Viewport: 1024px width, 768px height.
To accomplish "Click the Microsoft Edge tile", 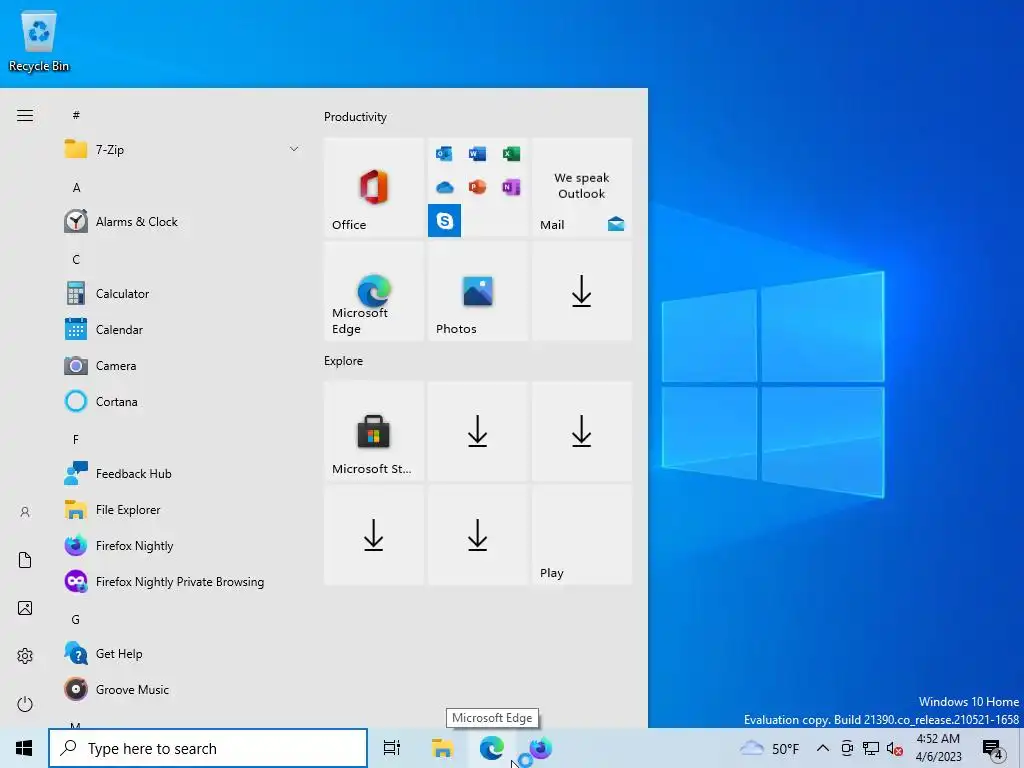I will 374,291.
